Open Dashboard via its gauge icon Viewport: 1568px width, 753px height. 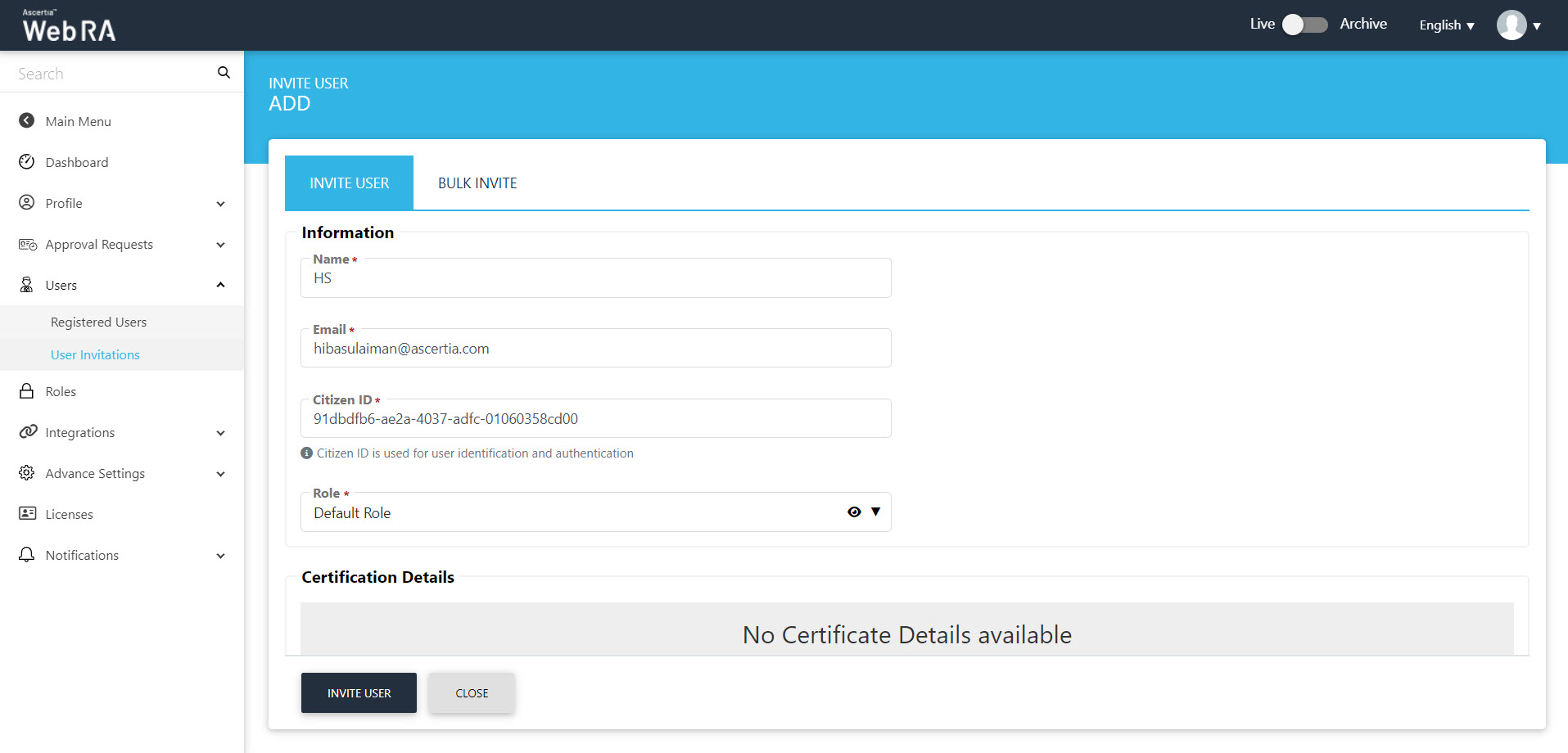pyautogui.click(x=27, y=162)
